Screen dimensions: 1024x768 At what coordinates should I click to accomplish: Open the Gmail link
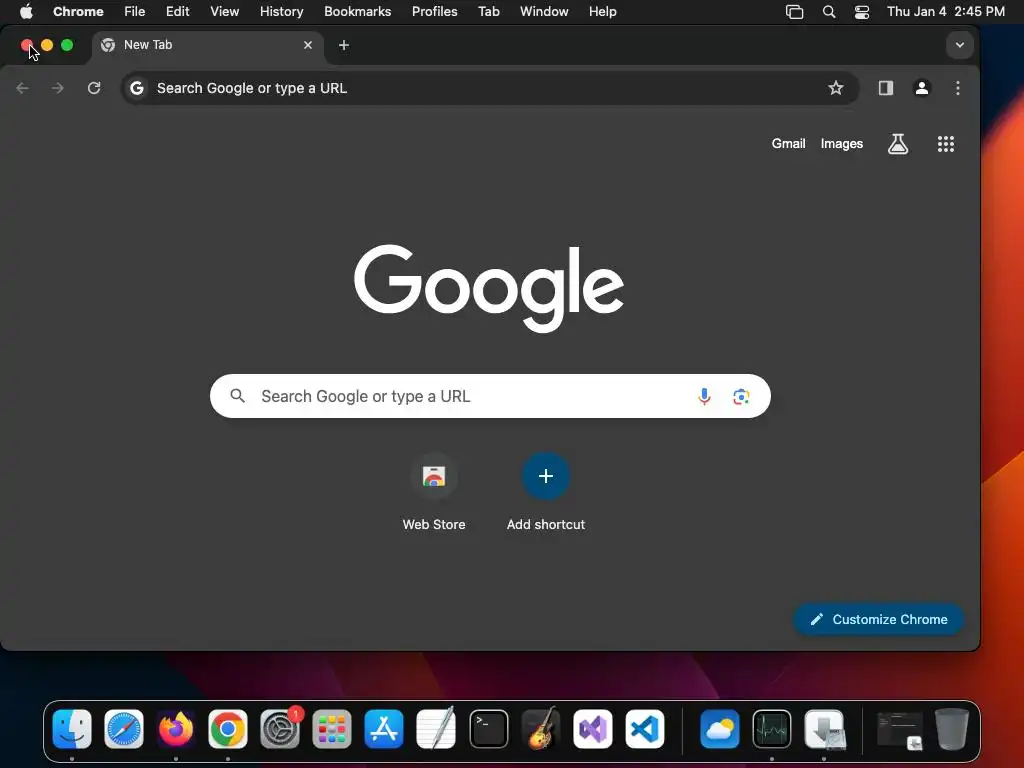point(788,144)
